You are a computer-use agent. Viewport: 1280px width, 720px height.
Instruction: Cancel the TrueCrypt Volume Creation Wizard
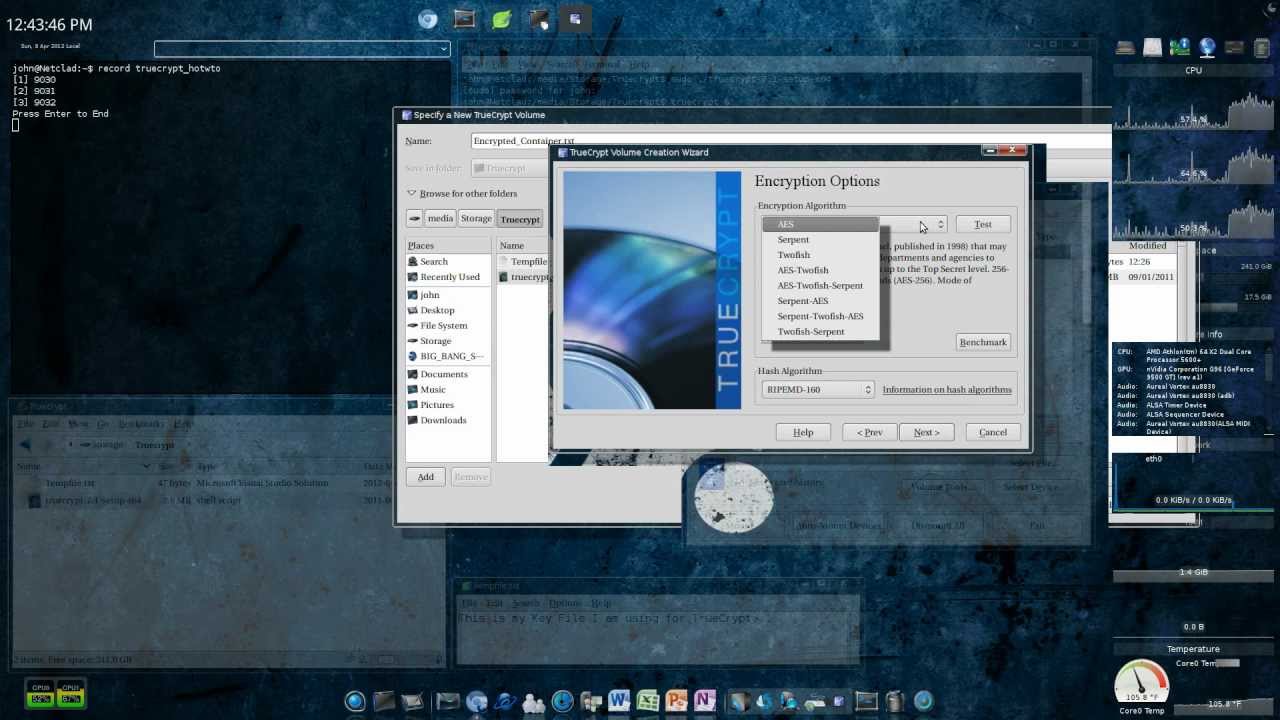click(x=993, y=432)
